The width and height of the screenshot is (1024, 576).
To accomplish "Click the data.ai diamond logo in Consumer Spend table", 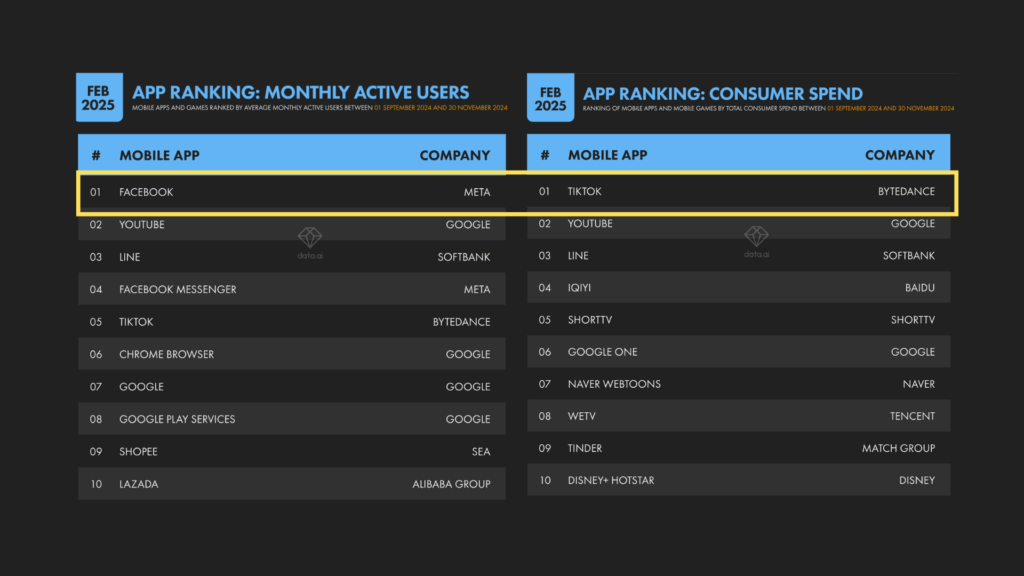I will [756, 240].
